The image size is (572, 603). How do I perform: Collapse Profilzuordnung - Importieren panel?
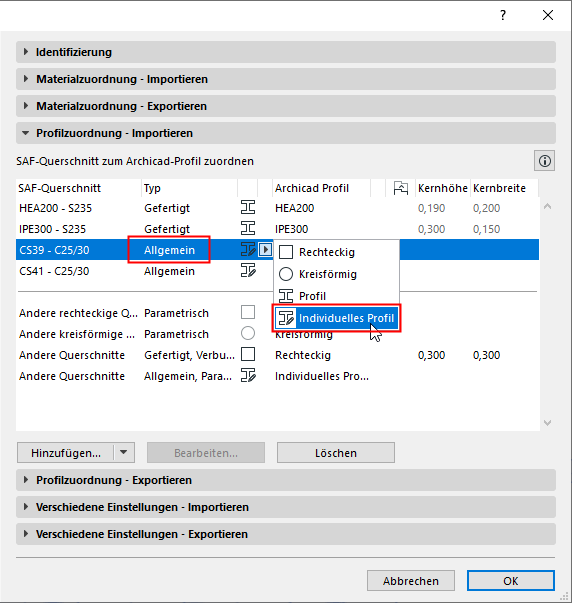pos(286,133)
